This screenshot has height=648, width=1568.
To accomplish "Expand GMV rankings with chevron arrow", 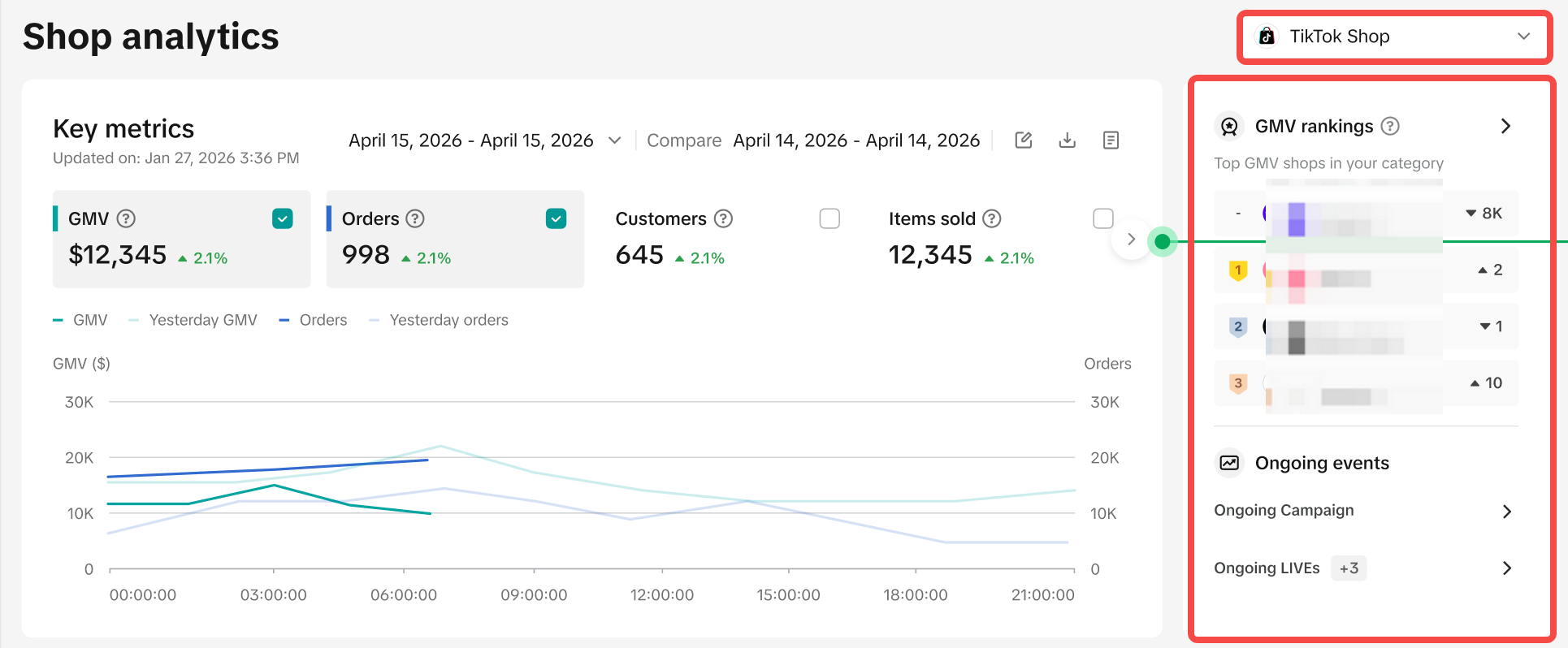I will [1505, 126].
